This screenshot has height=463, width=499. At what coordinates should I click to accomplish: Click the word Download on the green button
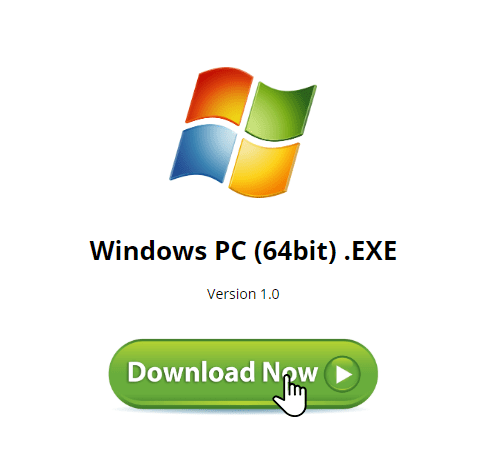click(191, 372)
